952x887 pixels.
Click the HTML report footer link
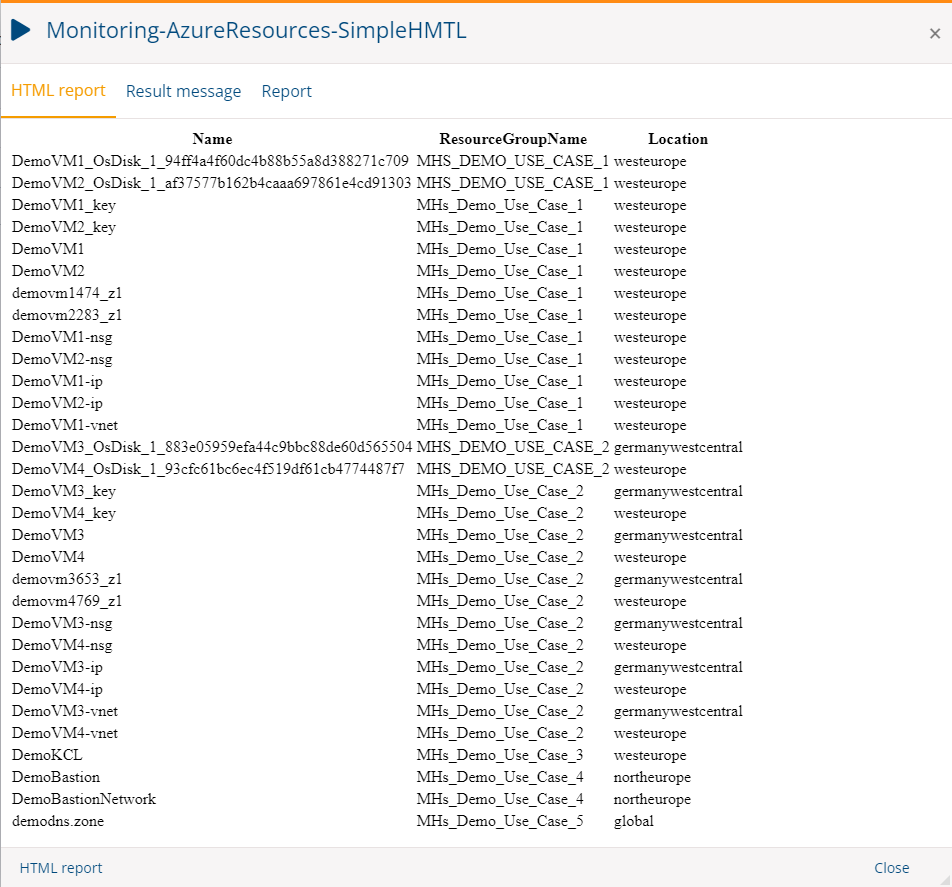click(61, 868)
